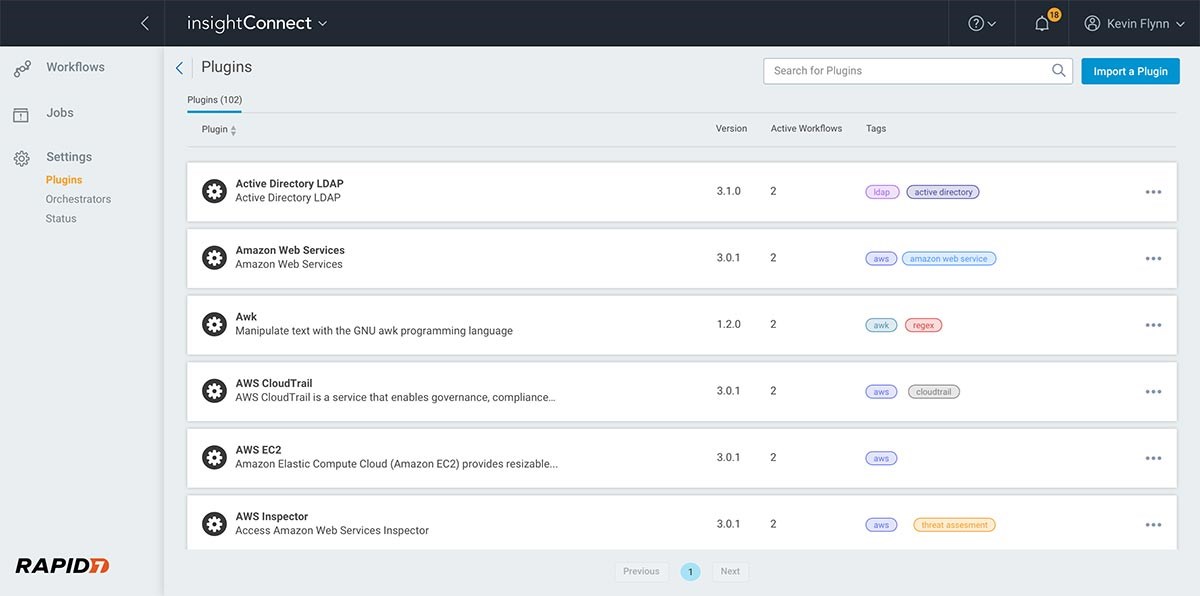Click the awk tag
The height and width of the screenshot is (596, 1200).
[881, 325]
